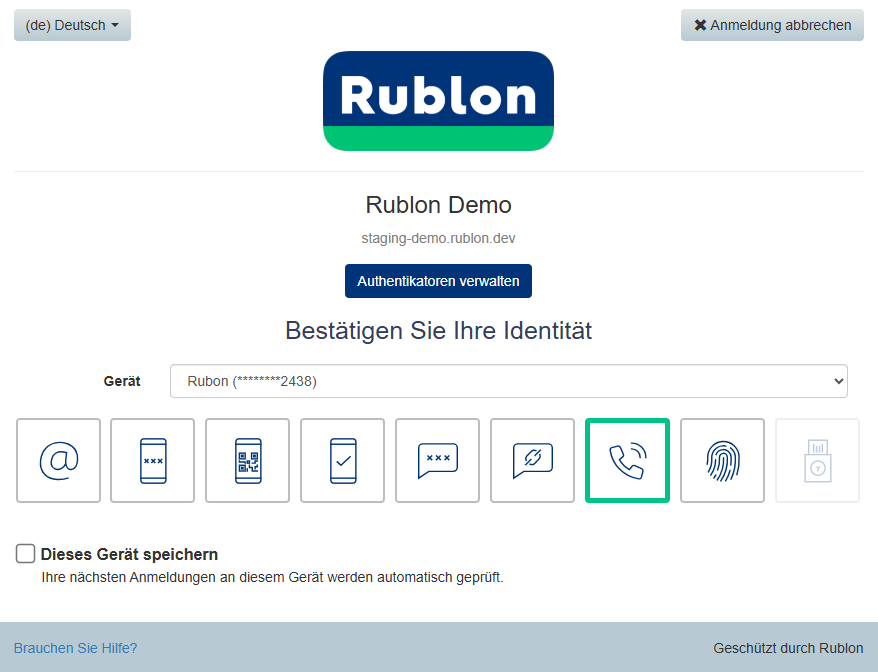Viewport: 878px width, 672px height.
Task: Choose the mobile push approval icon
Action: [343, 461]
